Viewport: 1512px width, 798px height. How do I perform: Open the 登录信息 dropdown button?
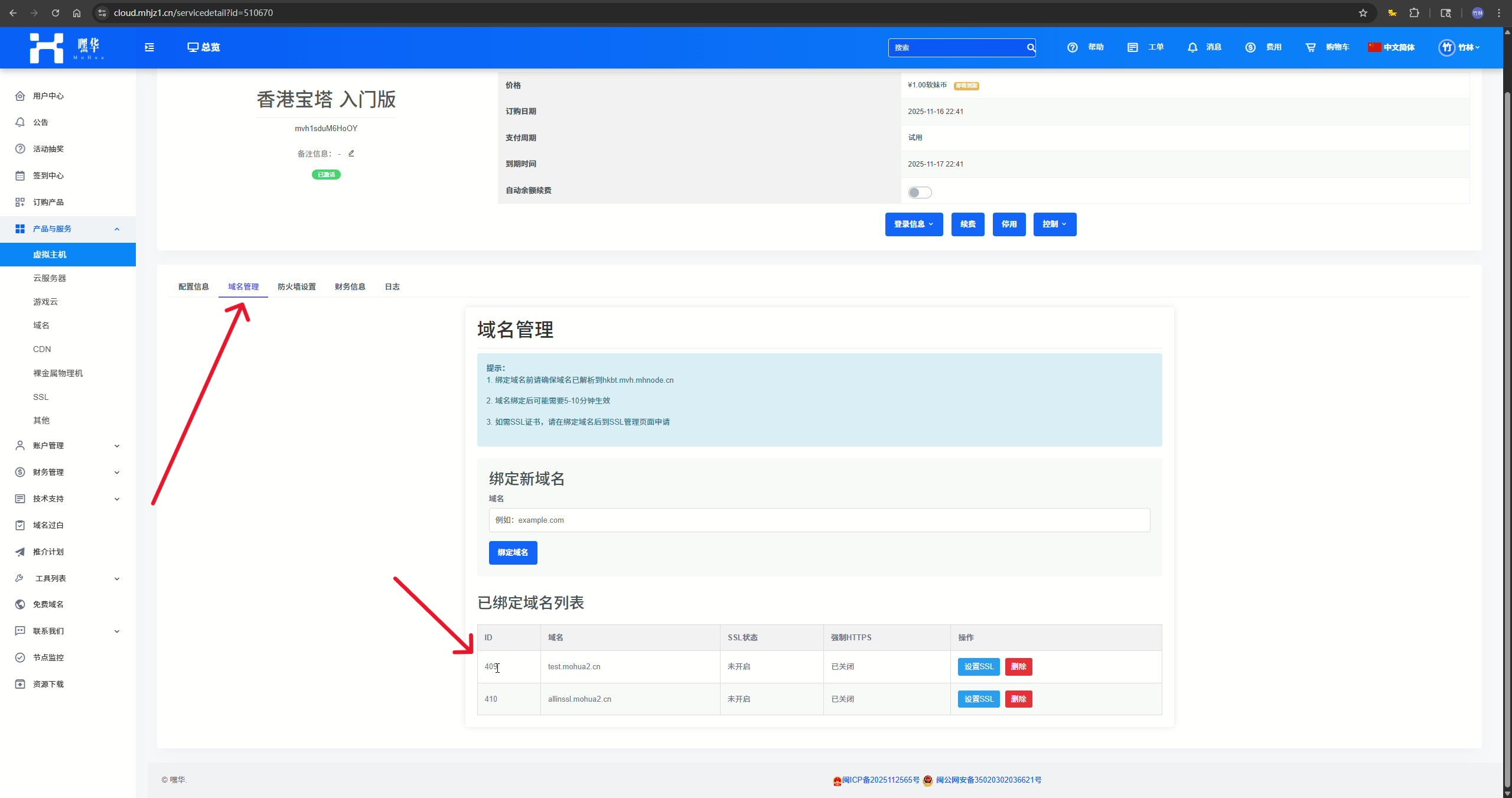pyautogui.click(x=914, y=224)
